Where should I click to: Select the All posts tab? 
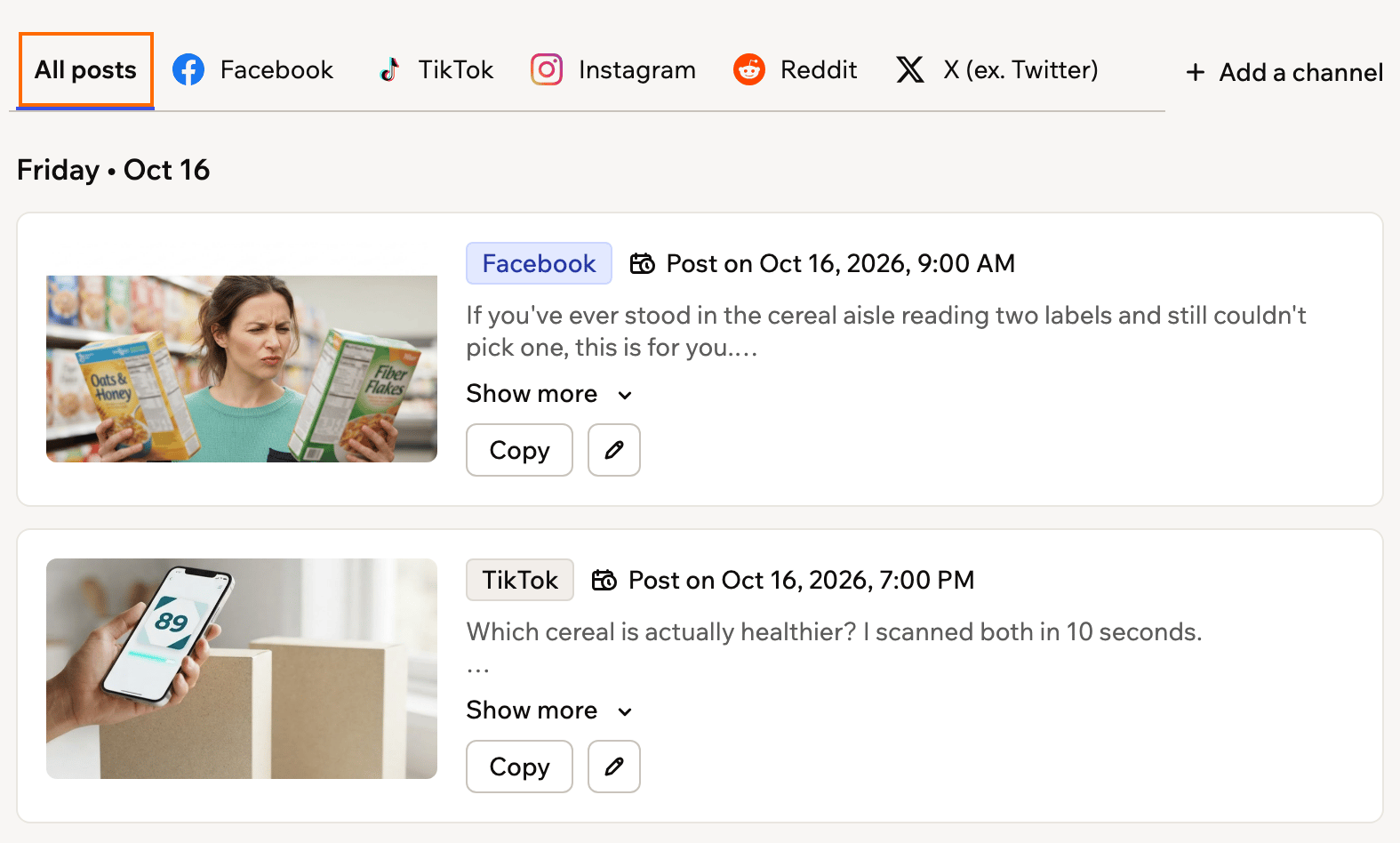[x=85, y=69]
